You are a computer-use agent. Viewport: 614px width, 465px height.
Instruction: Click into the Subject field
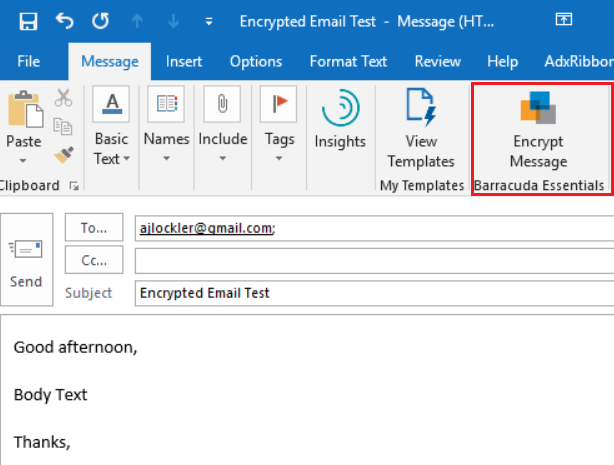(370, 293)
